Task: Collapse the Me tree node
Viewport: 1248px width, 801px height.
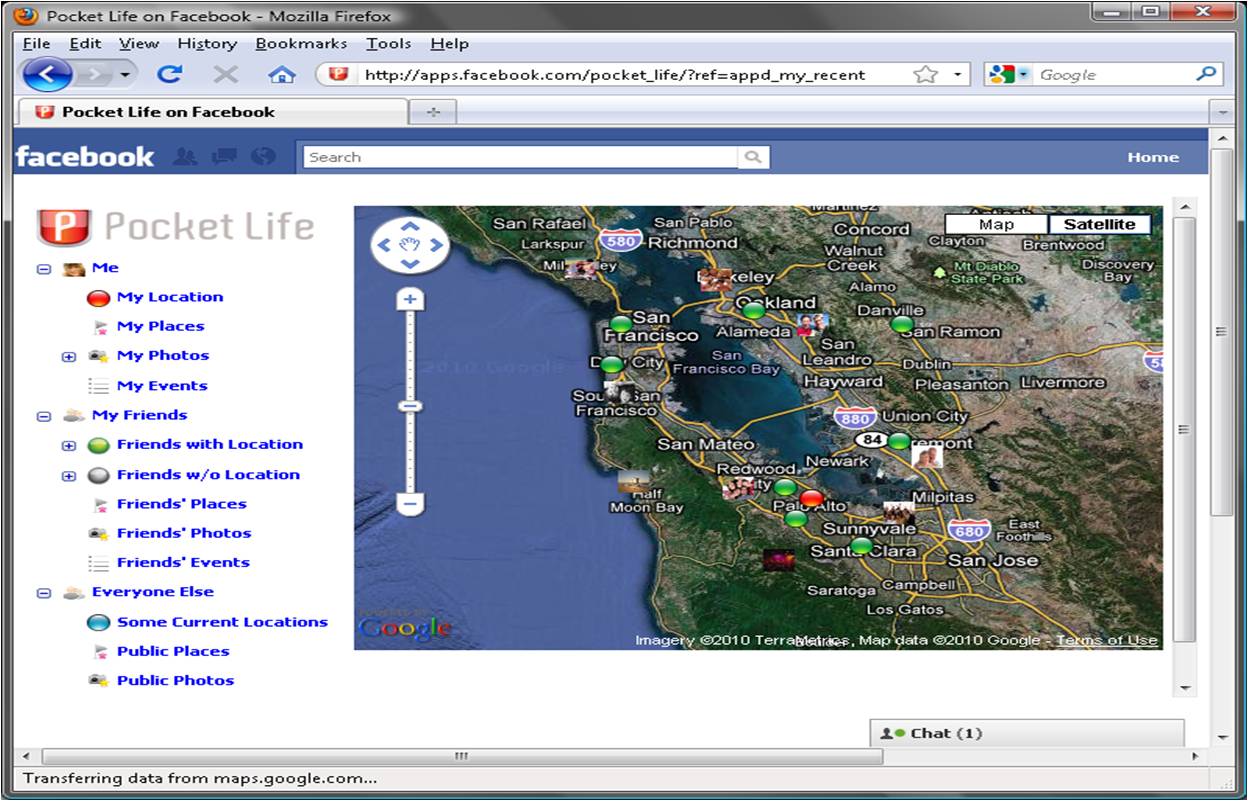Action: pyautogui.click(x=44, y=269)
